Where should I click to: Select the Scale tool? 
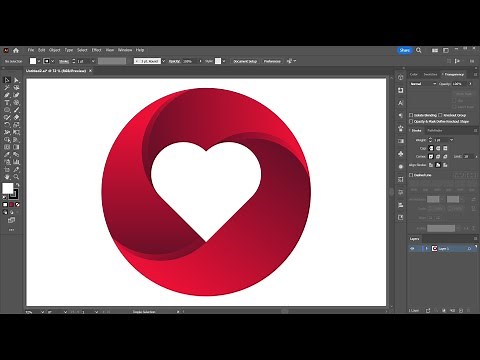(16, 124)
